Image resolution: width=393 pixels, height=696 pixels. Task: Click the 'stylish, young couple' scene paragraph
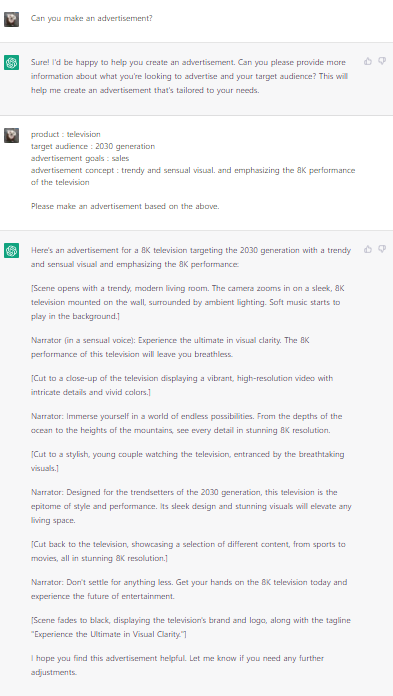point(187,461)
